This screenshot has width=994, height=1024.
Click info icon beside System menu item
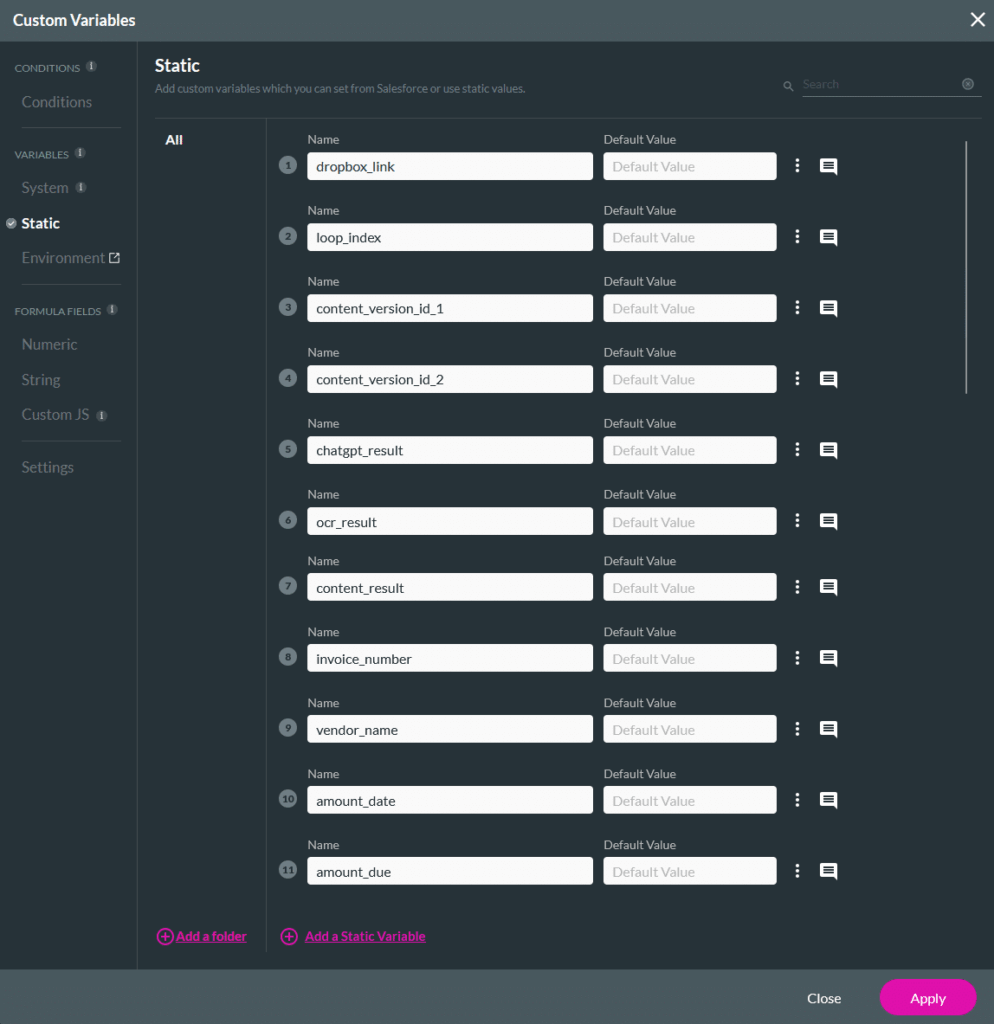pos(81,188)
